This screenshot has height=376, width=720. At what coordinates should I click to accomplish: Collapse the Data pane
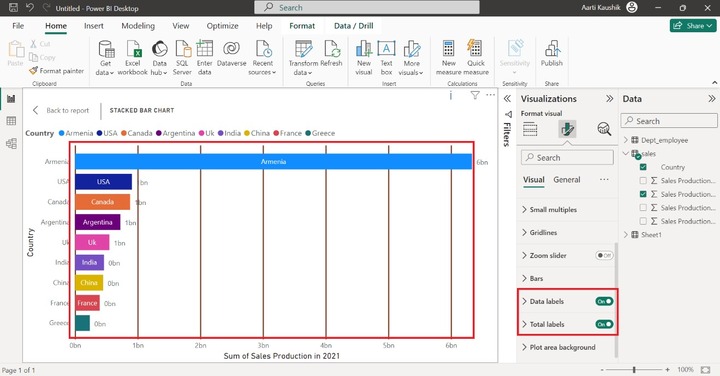(x=711, y=99)
